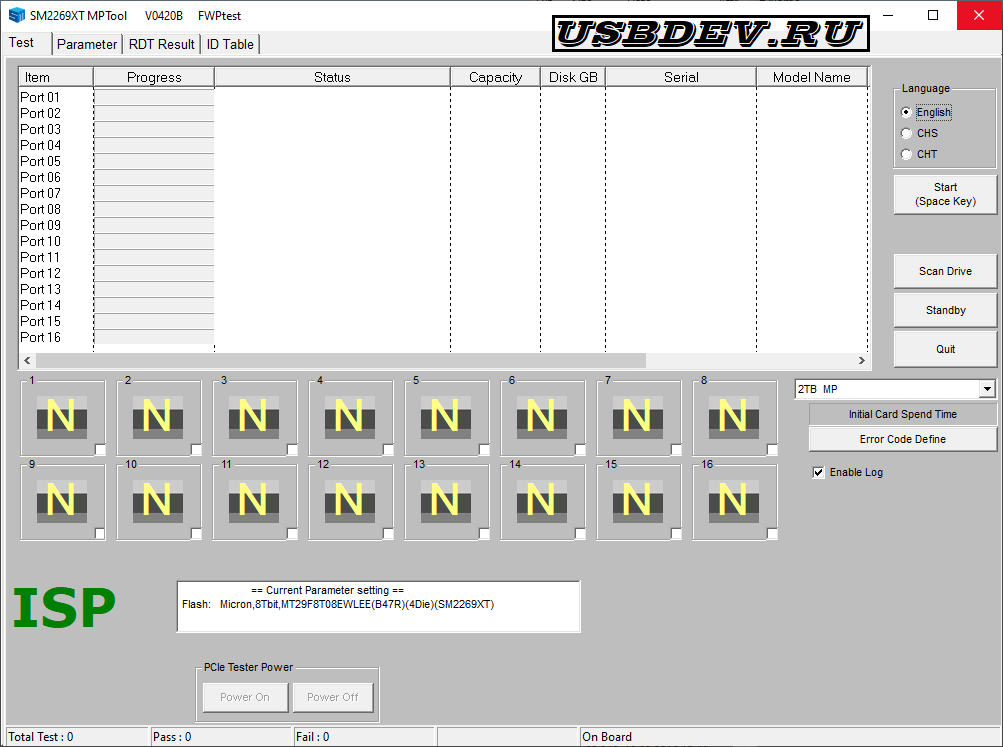The image size is (1003, 747).
Task: Tick the checkbox on port 5 box
Action: [484, 450]
